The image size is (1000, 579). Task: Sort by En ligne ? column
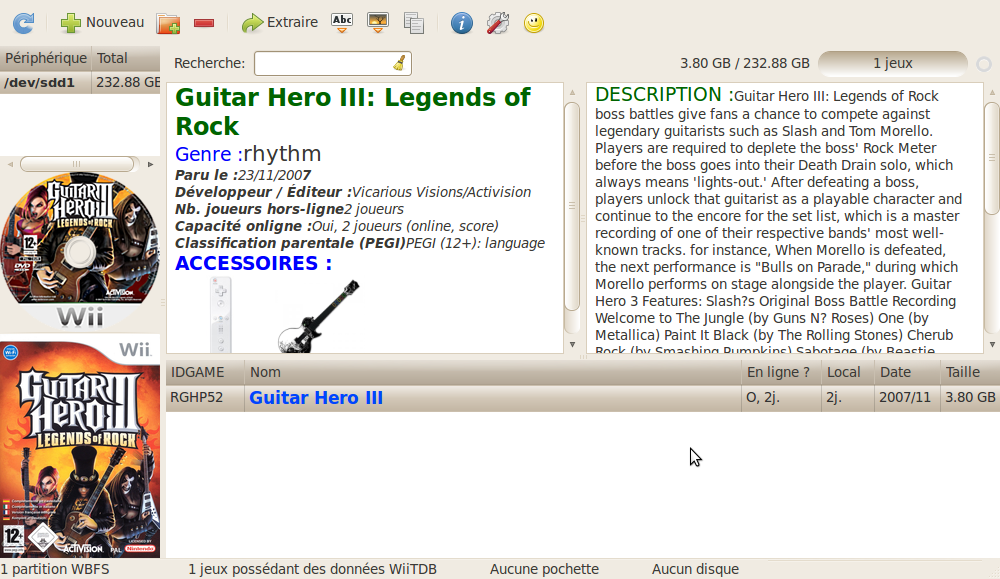(781, 372)
